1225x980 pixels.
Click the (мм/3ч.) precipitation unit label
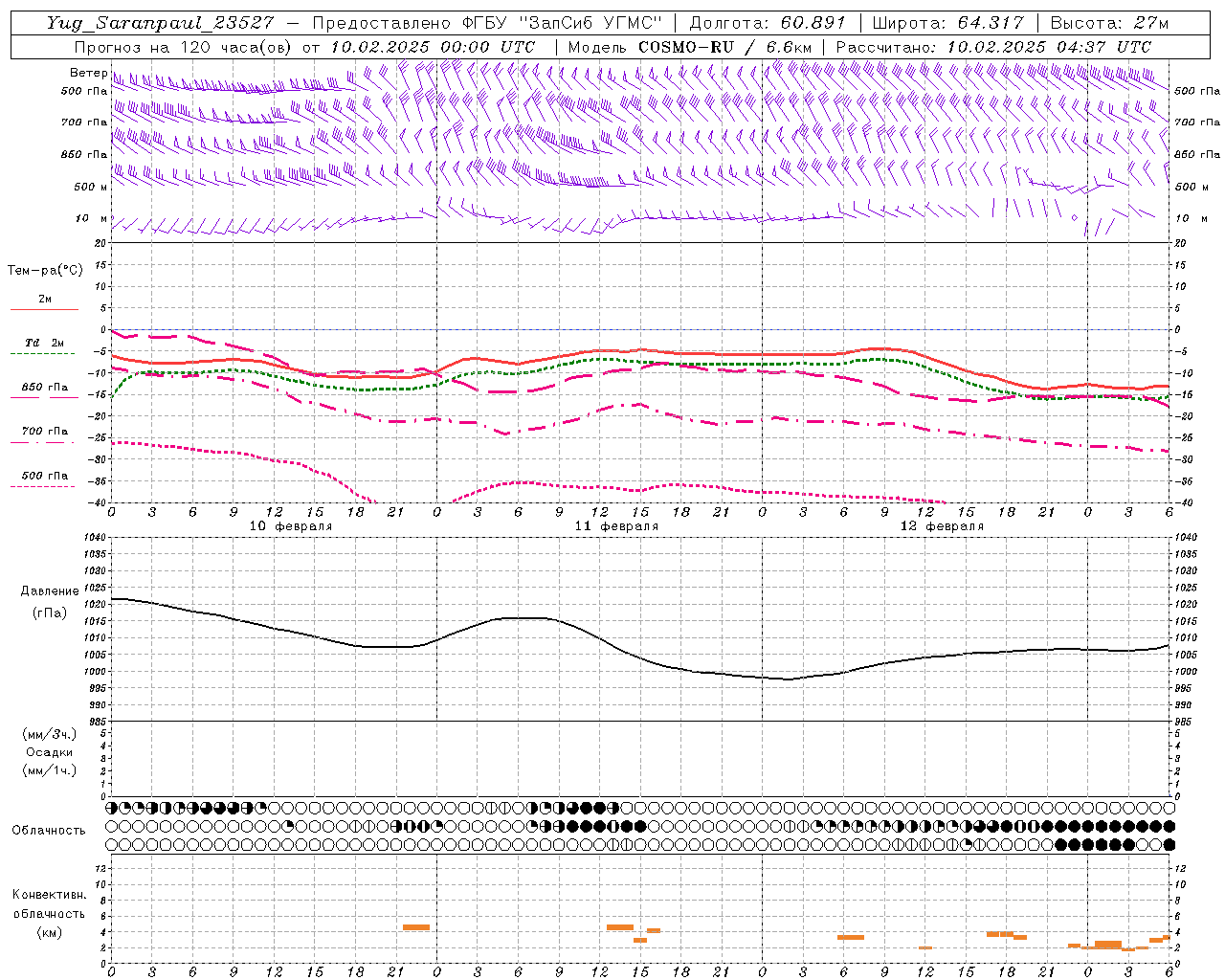[50, 735]
